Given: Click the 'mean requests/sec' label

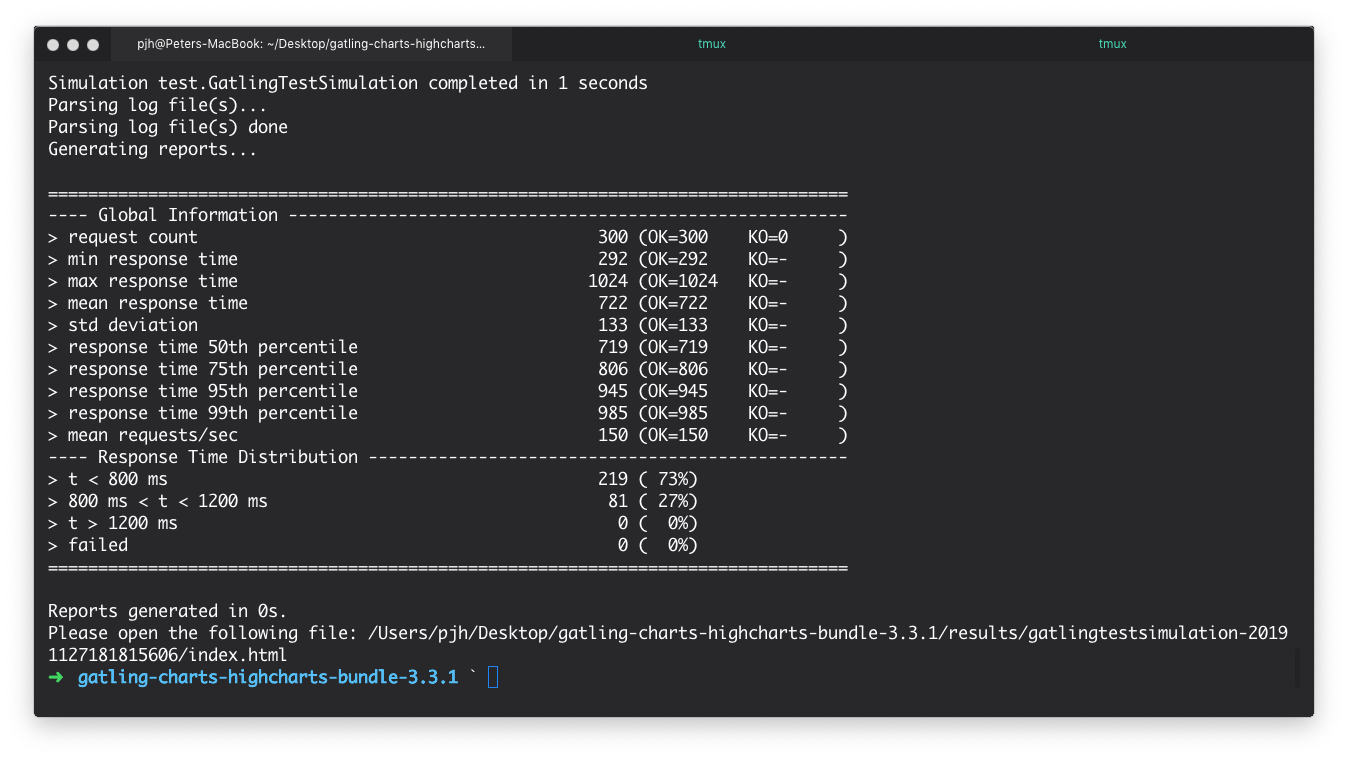Looking at the screenshot, I should 153,435.
